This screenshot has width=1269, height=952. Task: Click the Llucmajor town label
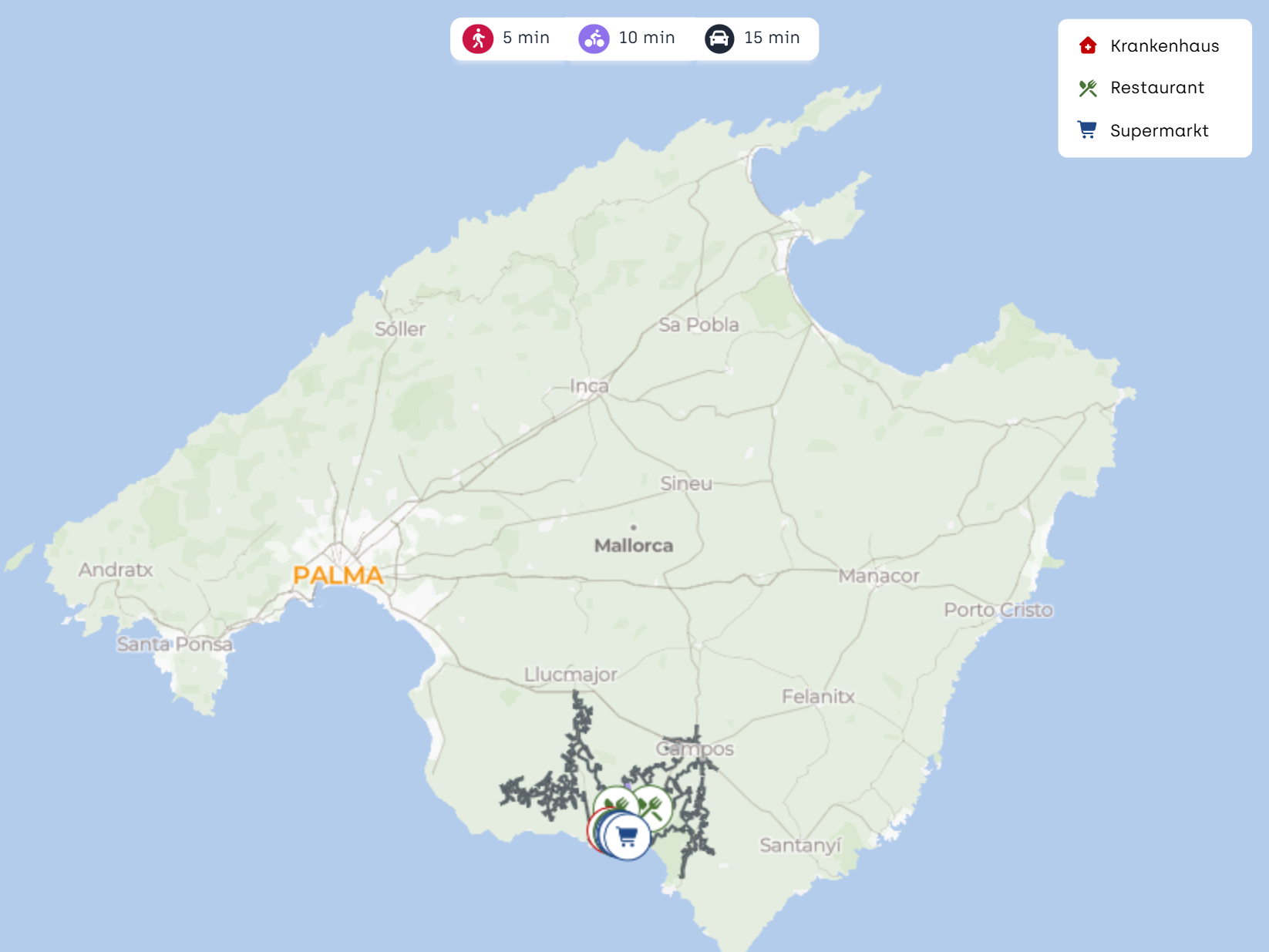pos(571,674)
